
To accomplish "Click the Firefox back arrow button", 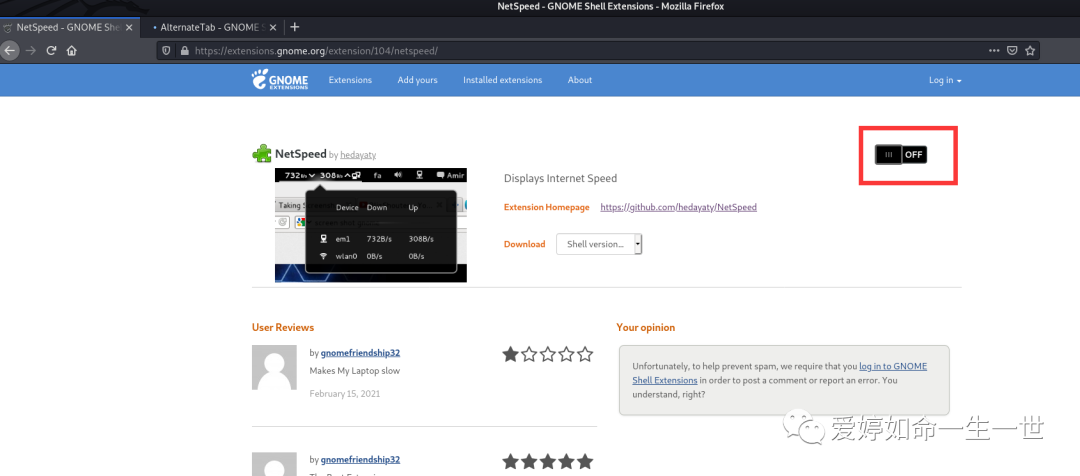I will click(x=9, y=50).
